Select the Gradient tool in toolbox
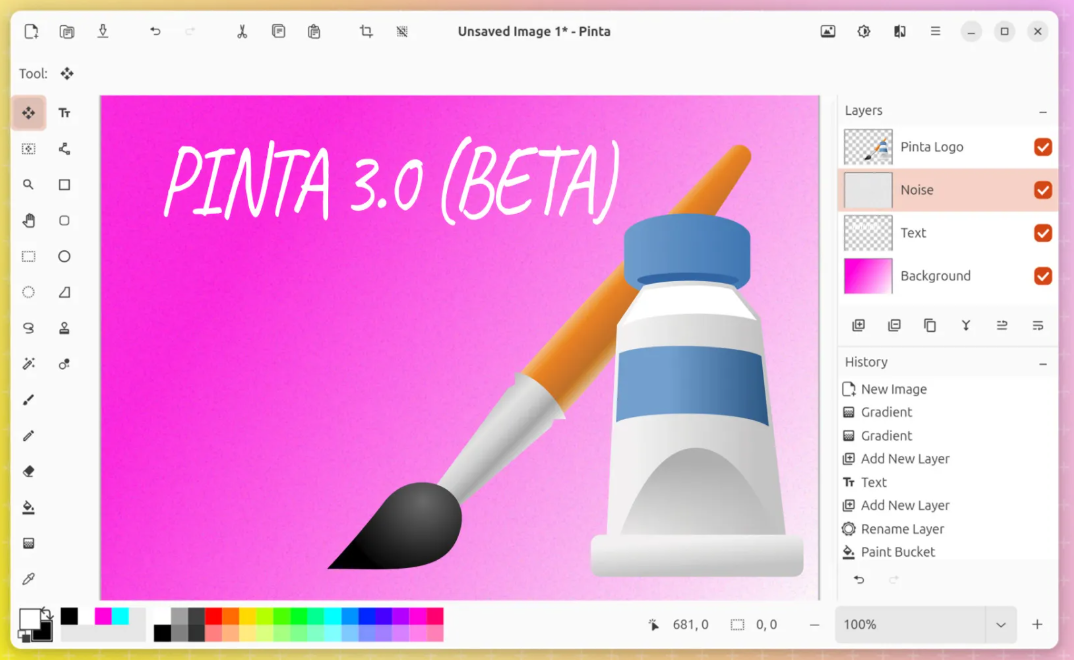Image resolution: width=1074 pixels, height=660 pixels. coord(28,544)
